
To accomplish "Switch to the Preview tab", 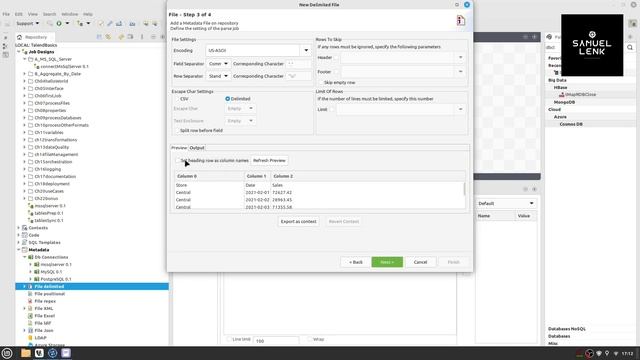I will (179, 148).
